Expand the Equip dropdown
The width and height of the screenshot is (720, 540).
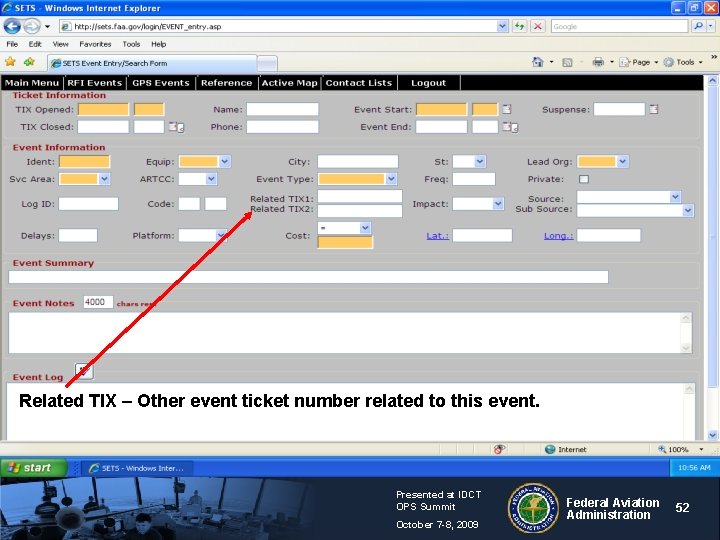225,162
